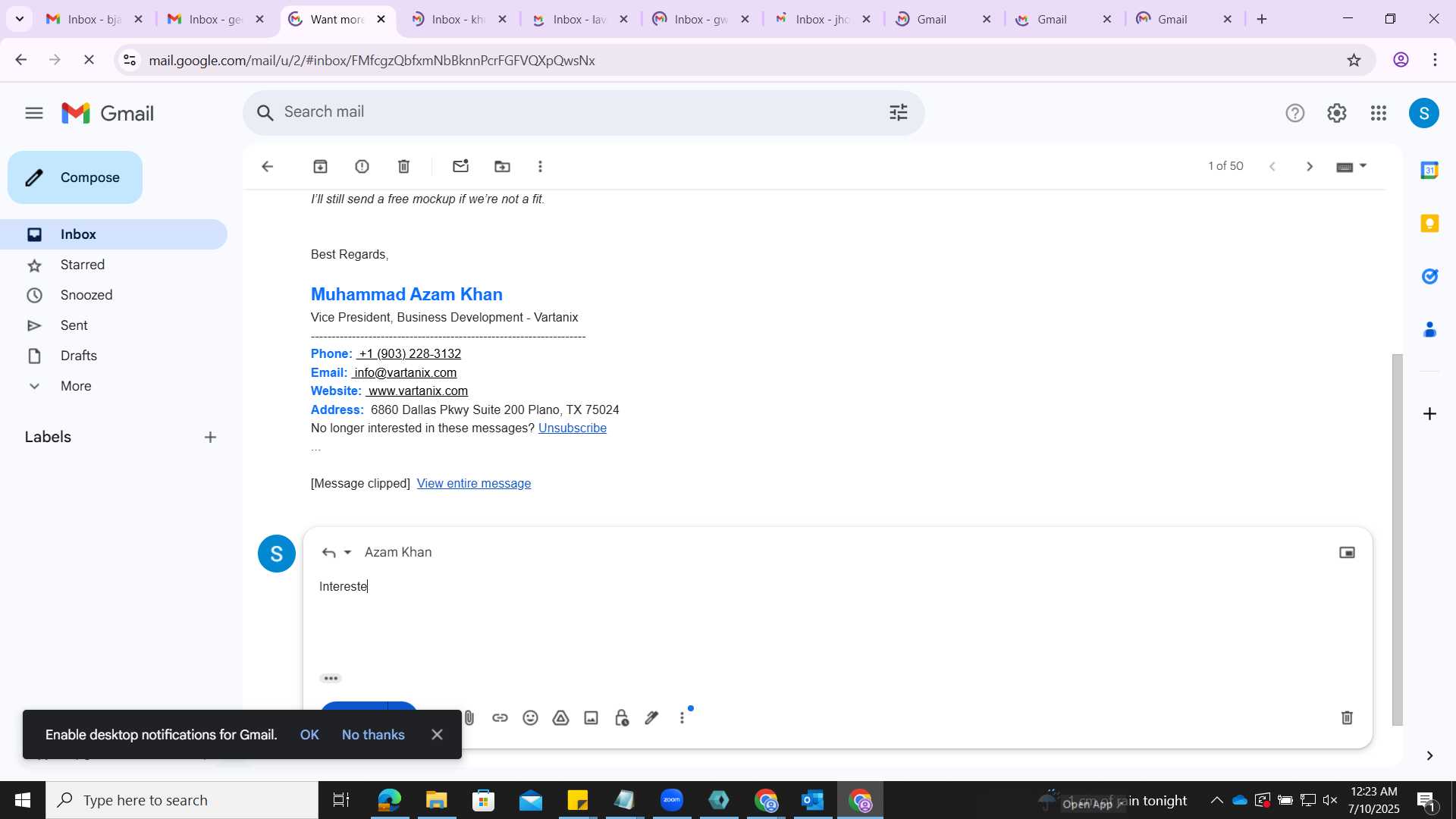Dismiss the notification banner X

(437, 735)
